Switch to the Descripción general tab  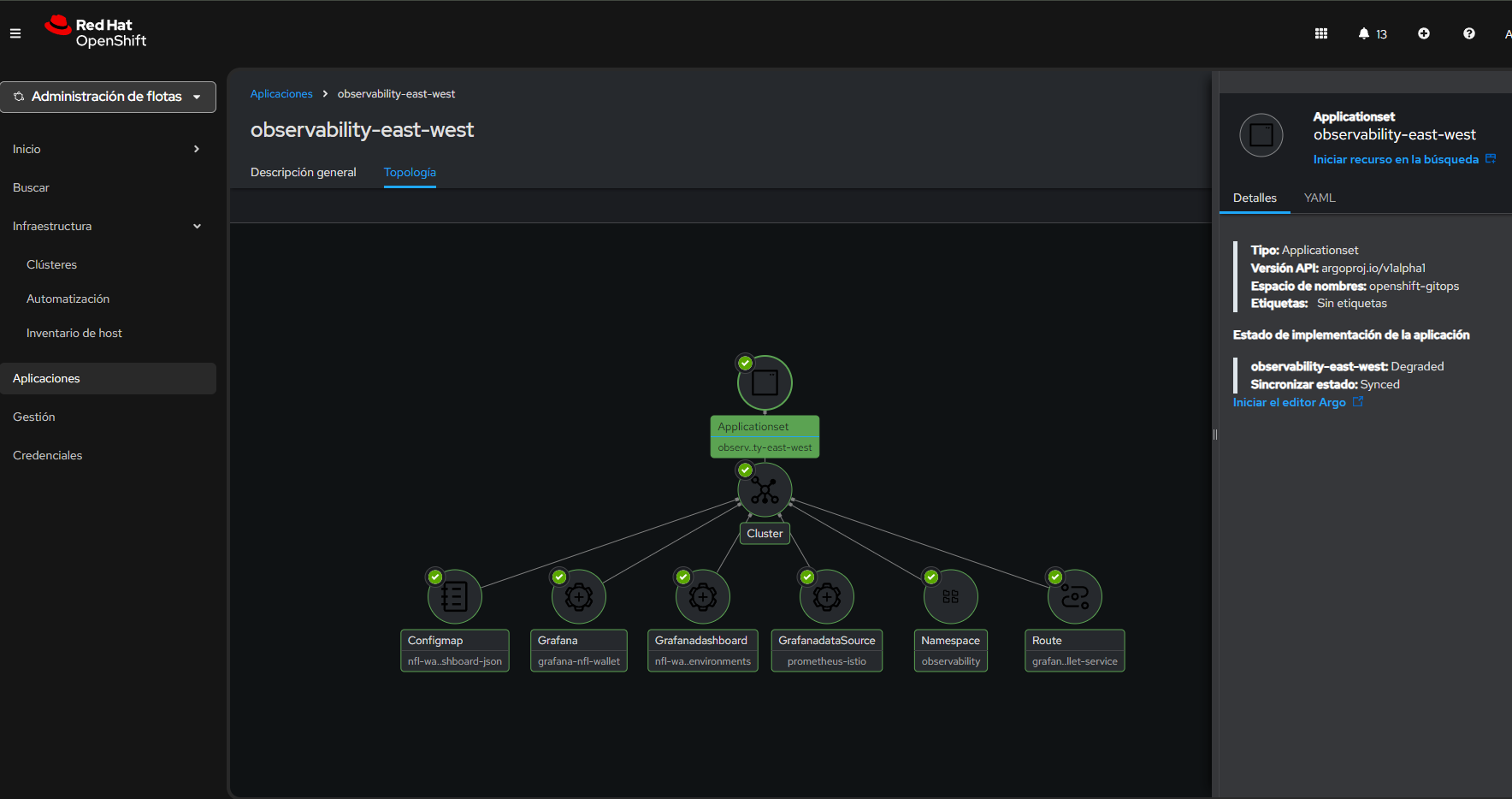click(x=303, y=172)
